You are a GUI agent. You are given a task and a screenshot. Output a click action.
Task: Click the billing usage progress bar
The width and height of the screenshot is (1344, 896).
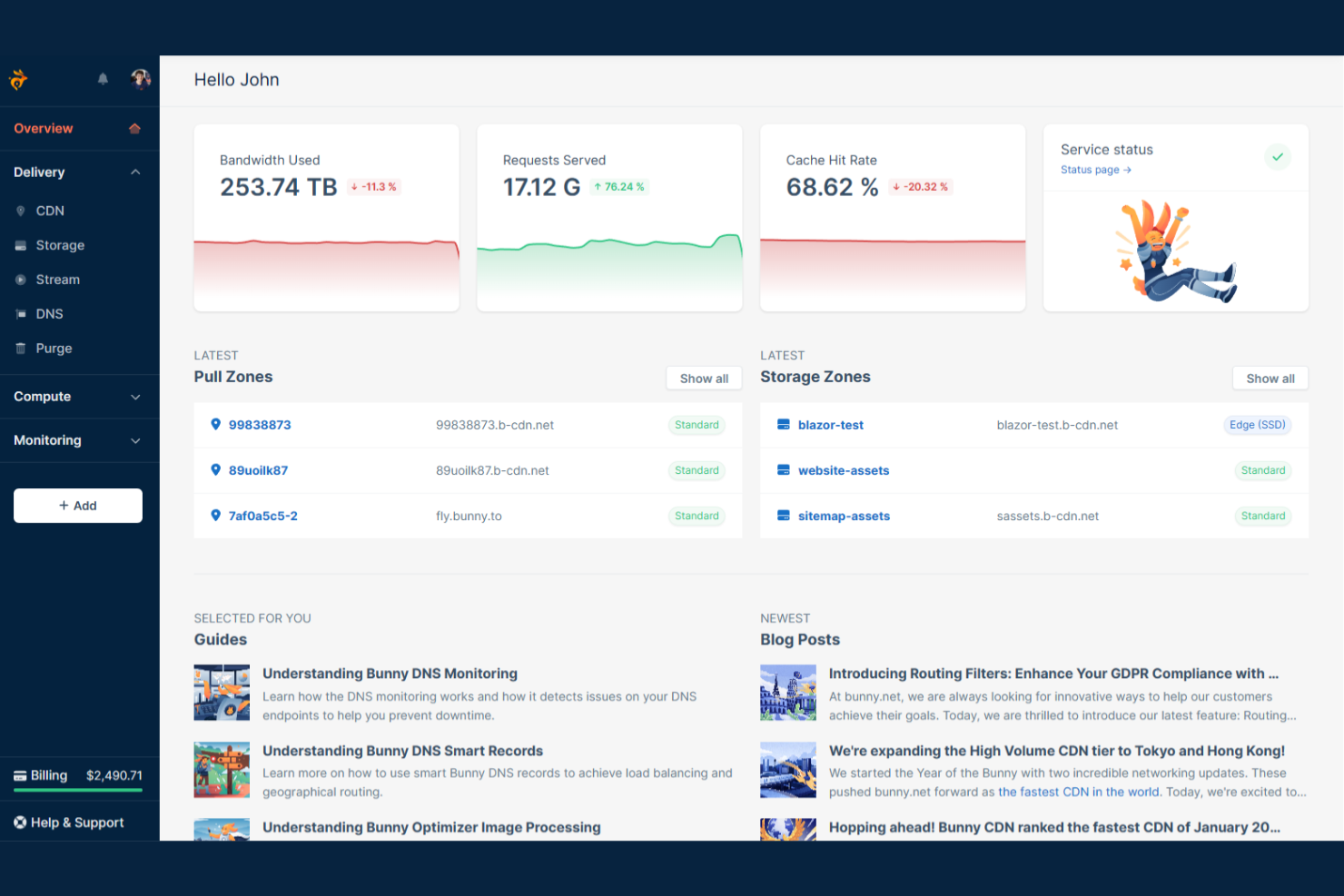[77, 792]
